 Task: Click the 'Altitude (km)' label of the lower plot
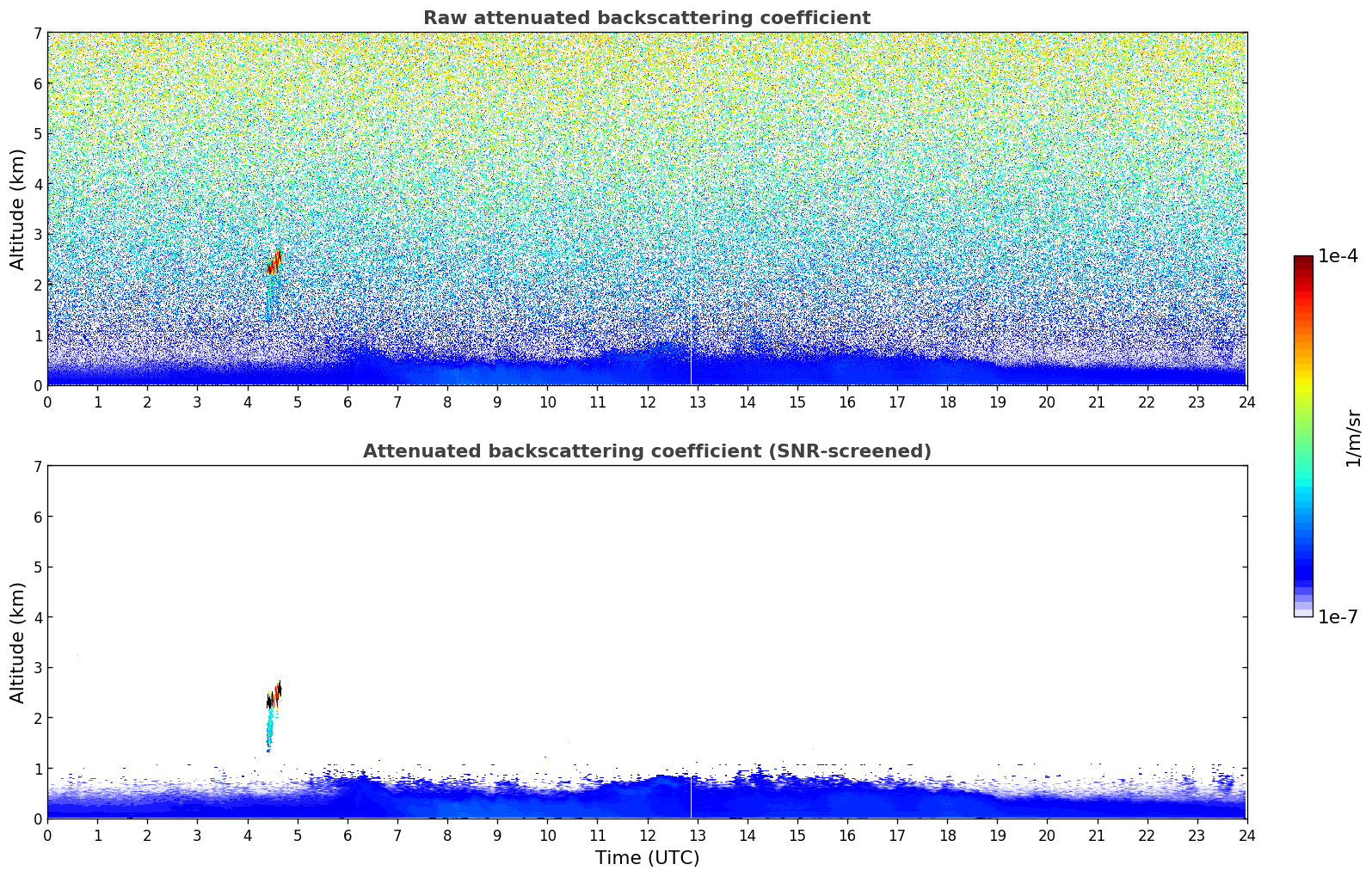point(18,642)
